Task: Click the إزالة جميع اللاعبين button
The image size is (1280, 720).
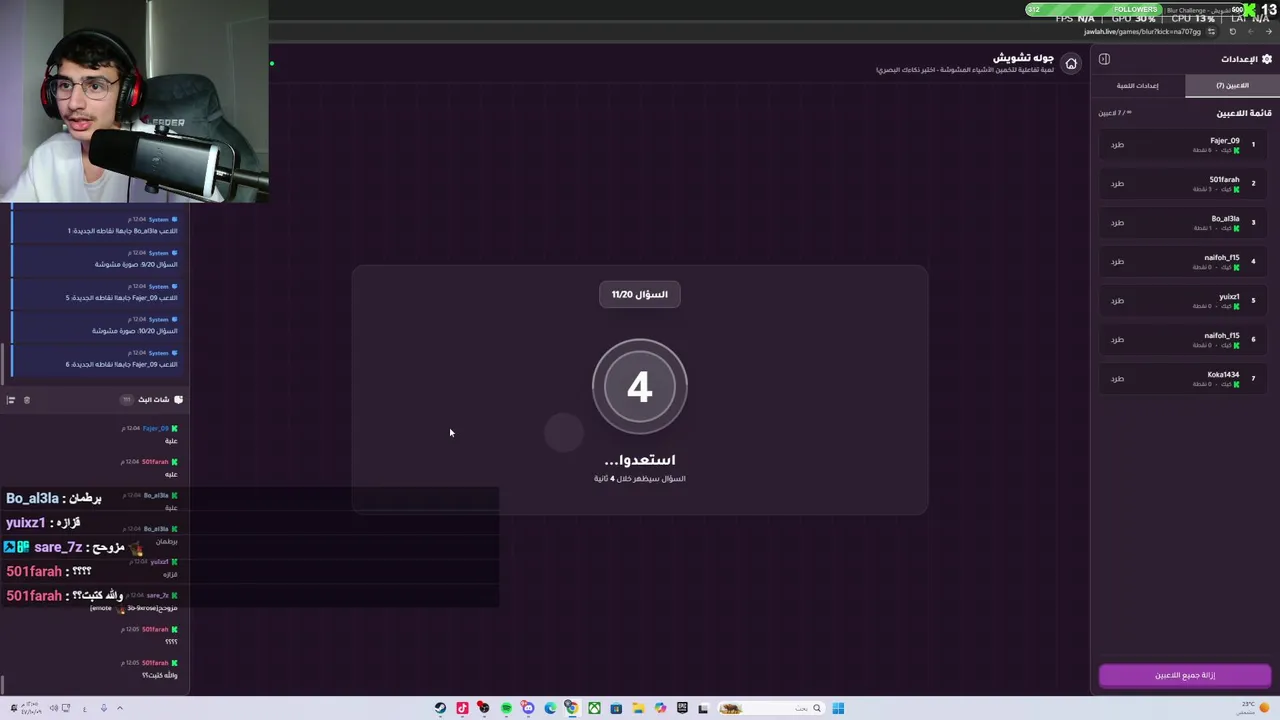Action: click(1185, 676)
